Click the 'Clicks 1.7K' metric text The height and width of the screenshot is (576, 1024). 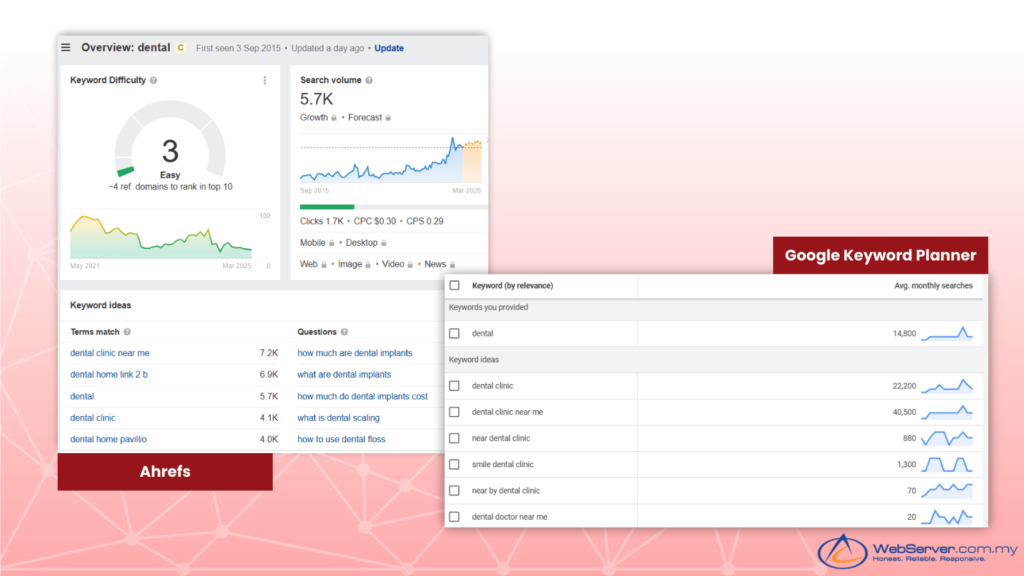pos(321,221)
